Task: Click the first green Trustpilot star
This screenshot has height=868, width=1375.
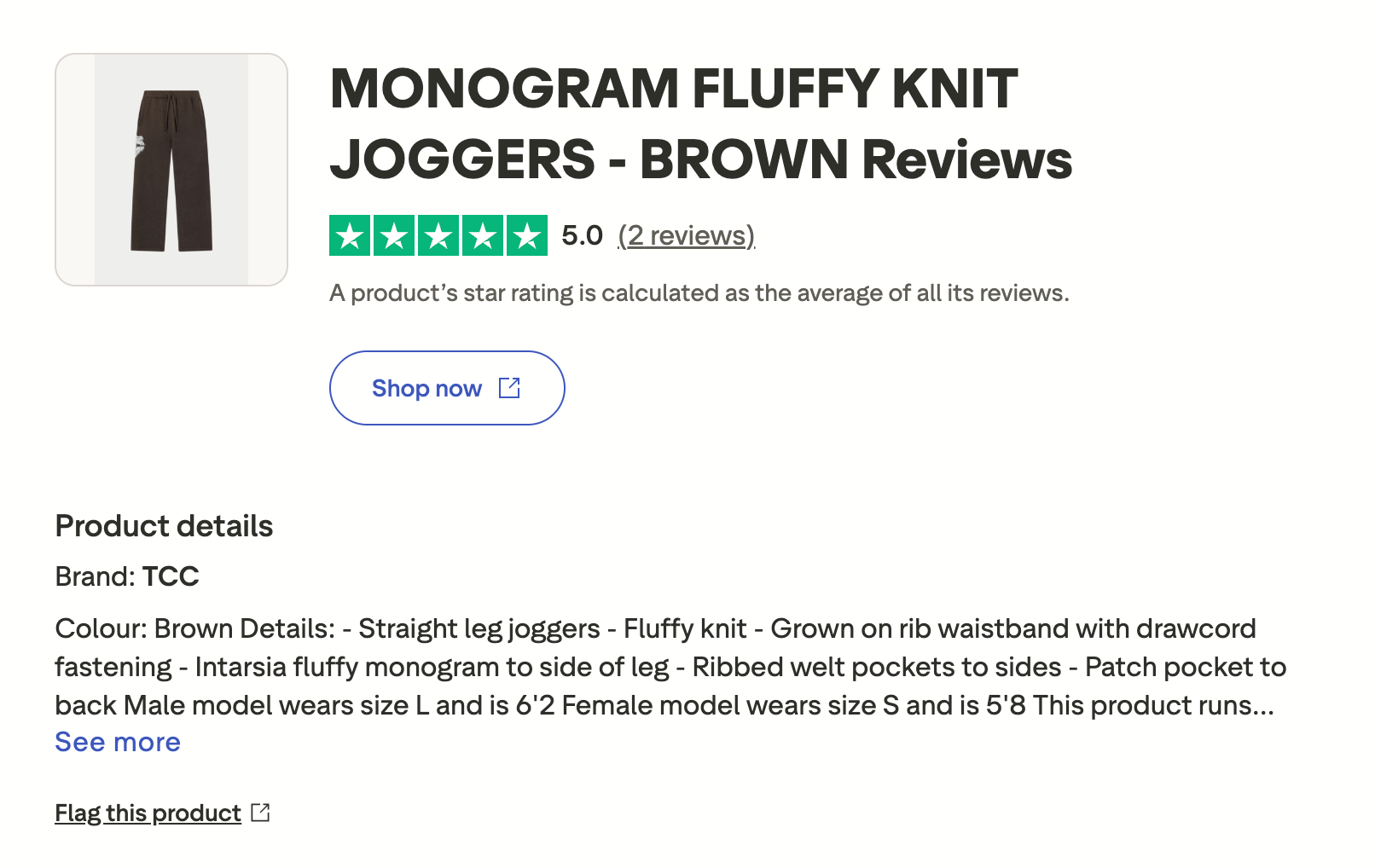Action: point(350,235)
